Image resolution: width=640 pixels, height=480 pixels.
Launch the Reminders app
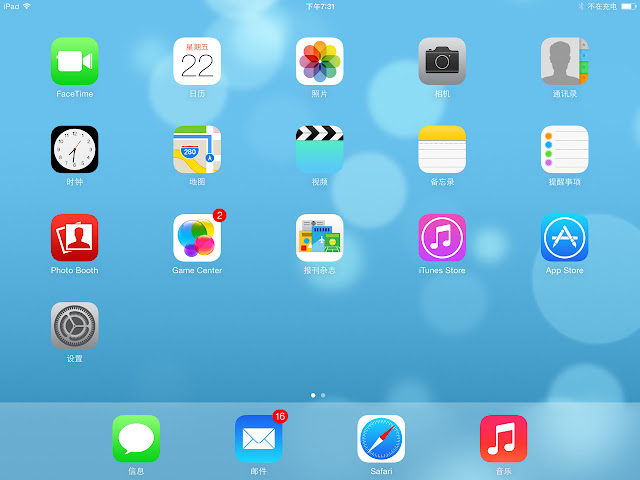tap(564, 149)
